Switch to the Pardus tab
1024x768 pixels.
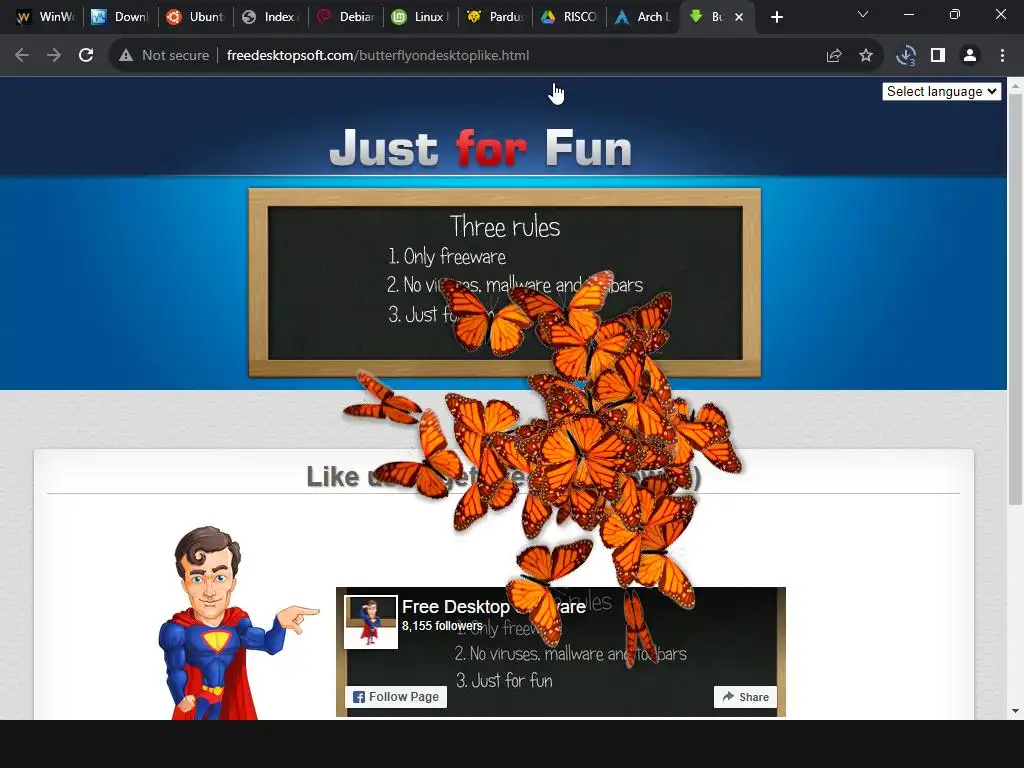pos(496,18)
